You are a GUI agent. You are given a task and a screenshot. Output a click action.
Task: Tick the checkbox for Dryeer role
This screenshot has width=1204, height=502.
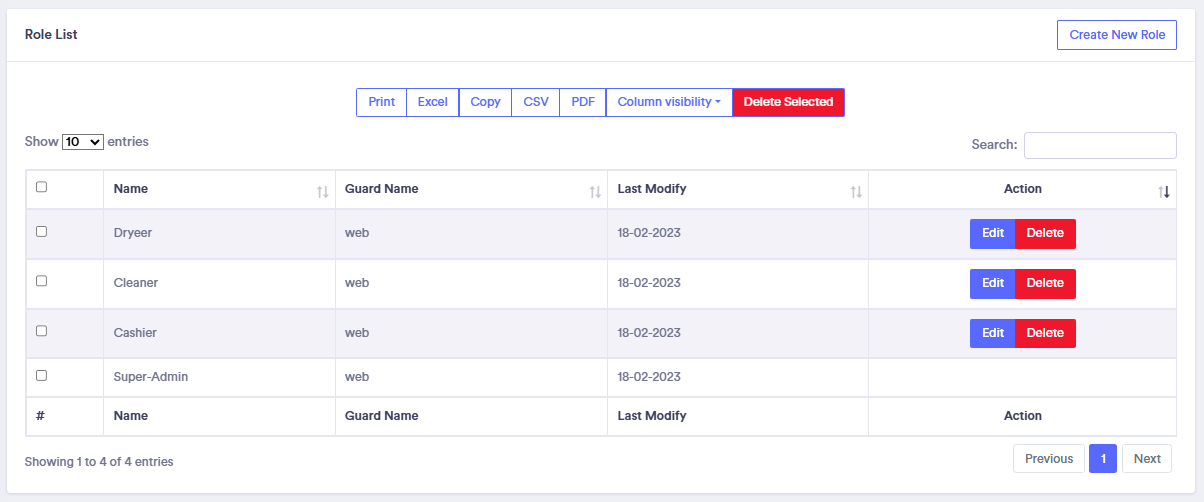tap(41, 231)
